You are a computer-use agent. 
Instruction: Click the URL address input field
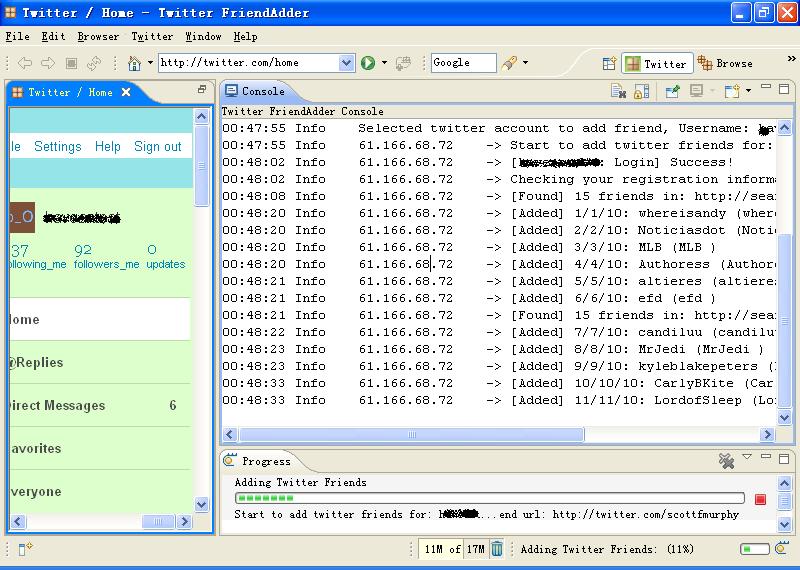click(x=248, y=63)
